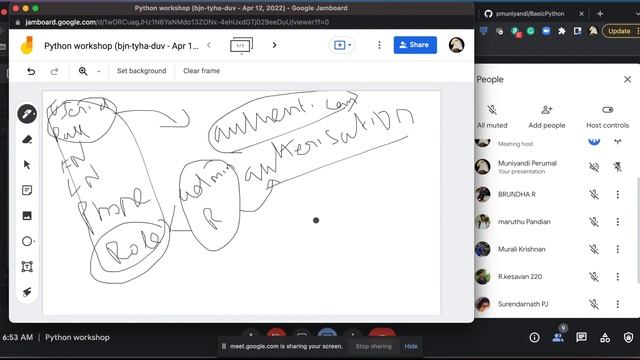640x360 pixels.
Task: Open the zoom magnifier control
Action: point(83,71)
